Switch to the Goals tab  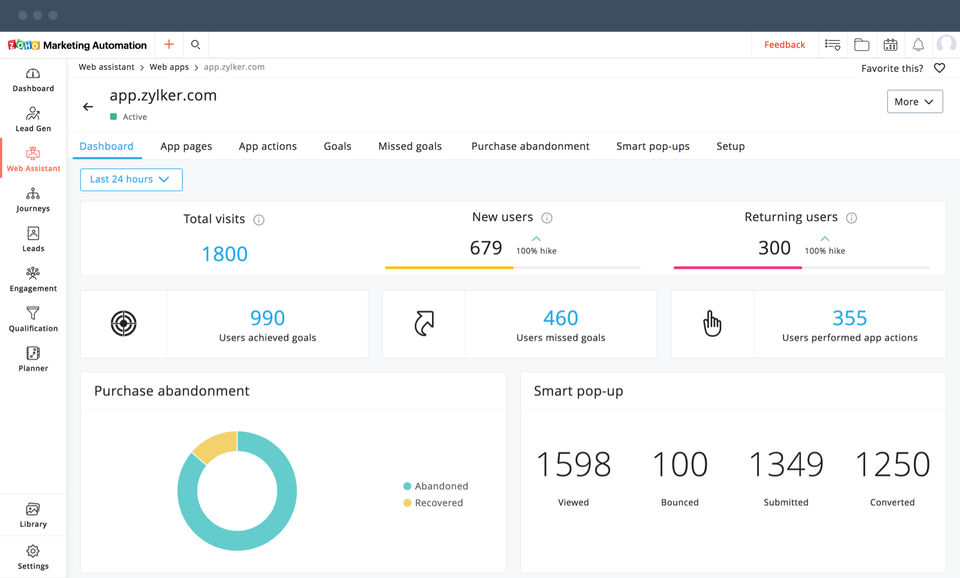coord(337,146)
